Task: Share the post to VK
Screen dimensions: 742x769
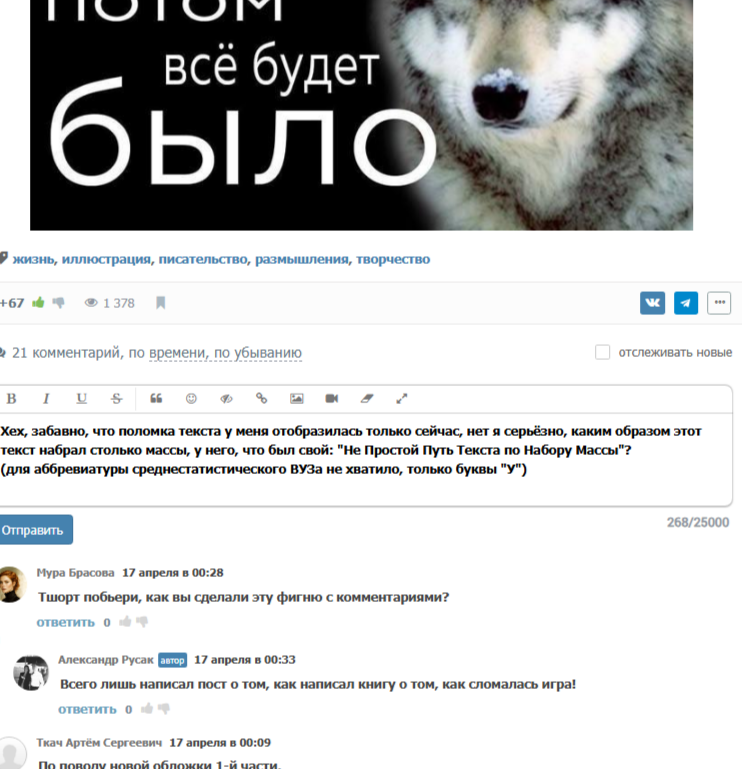Action: click(x=652, y=303)
